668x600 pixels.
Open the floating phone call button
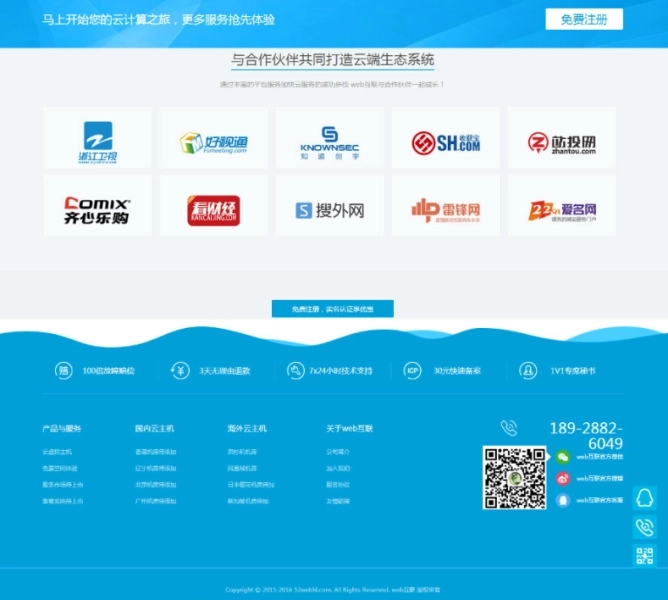[645, 527]
